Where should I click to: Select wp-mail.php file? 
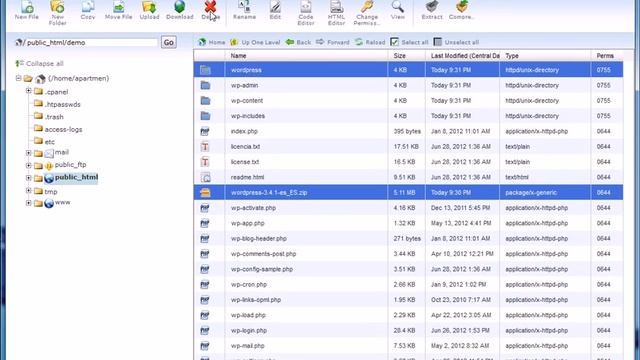tap(408, 346)
